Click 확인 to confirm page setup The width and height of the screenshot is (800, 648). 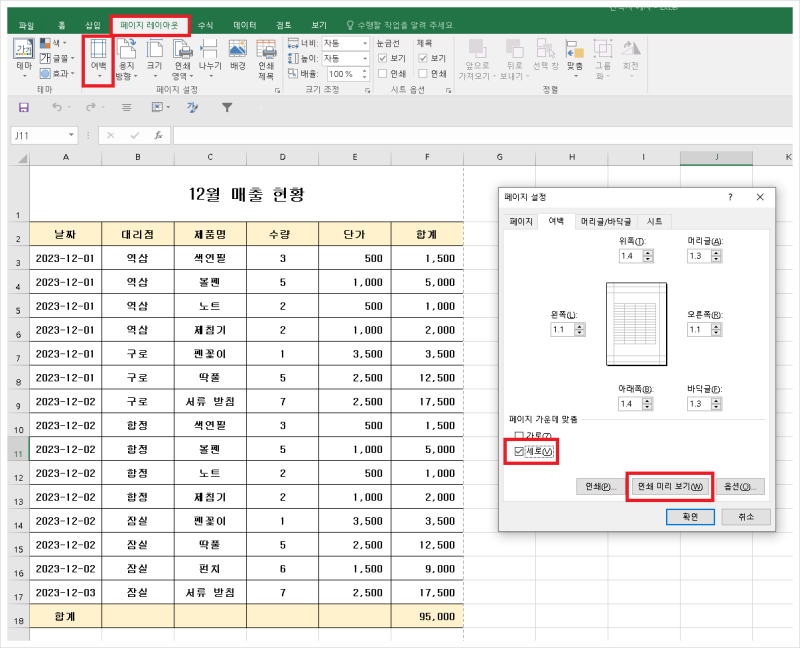coord(690,517)
